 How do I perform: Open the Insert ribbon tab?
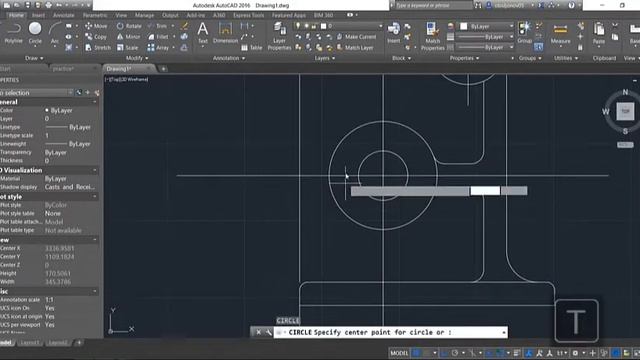click(x=39, y=15)
